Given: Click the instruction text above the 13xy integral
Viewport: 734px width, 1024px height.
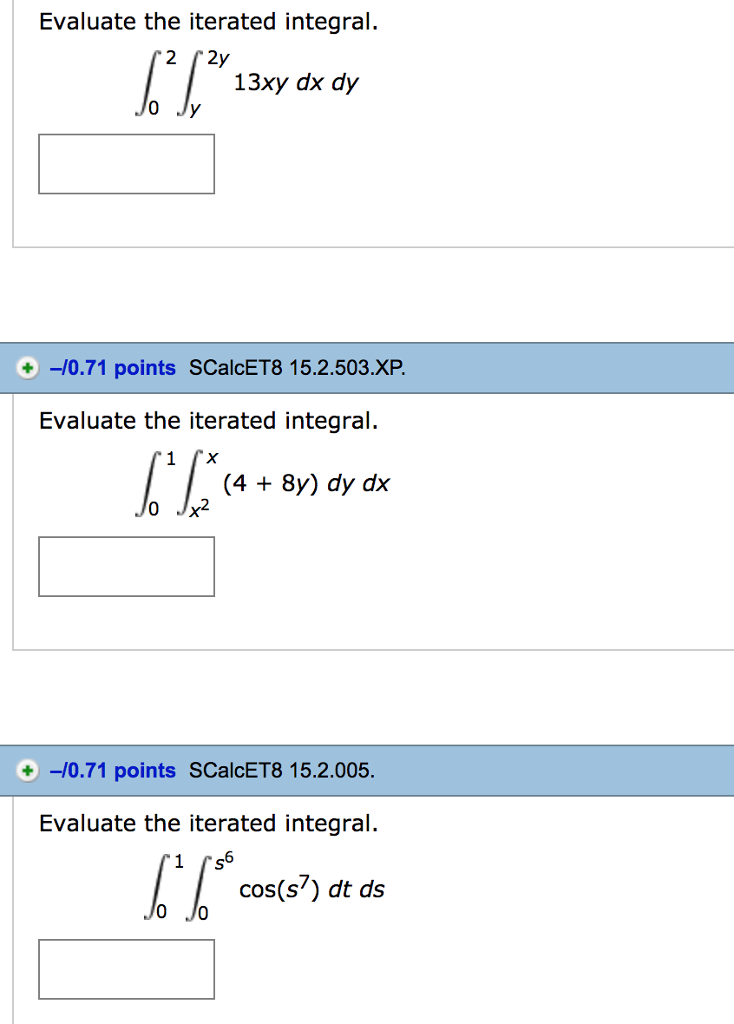Looking at the screenshot, I should pos(208,22).
